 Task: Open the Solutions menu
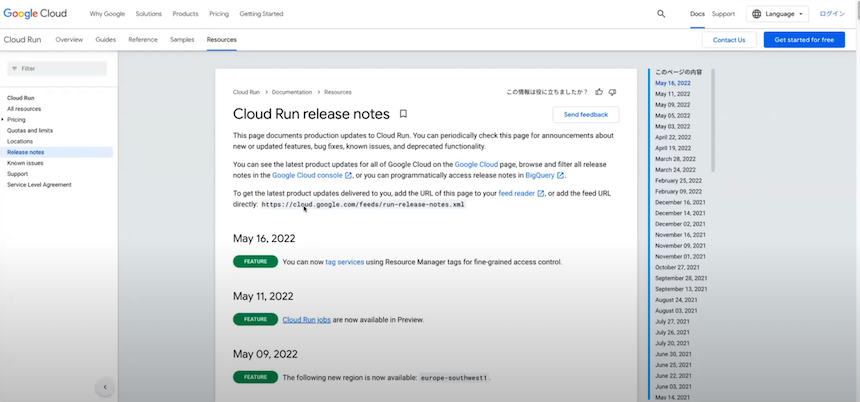coord(149,14)
